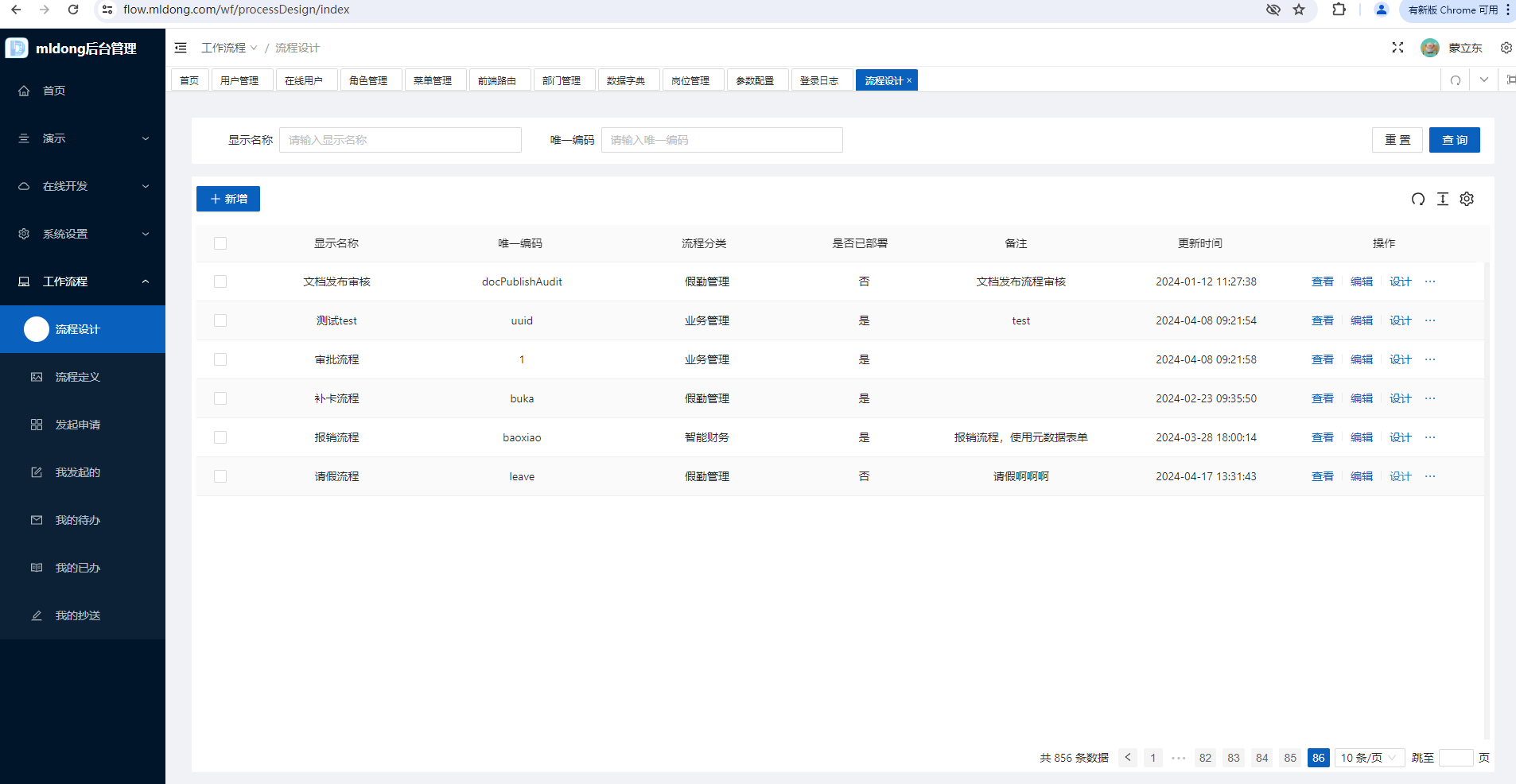Open more actions for 补卡流程 row
The image size is (1516, 784).
tap(1430, 398)
